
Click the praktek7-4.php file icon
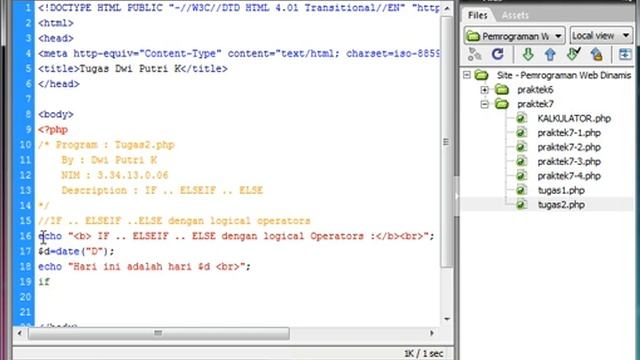pos(521,176)
